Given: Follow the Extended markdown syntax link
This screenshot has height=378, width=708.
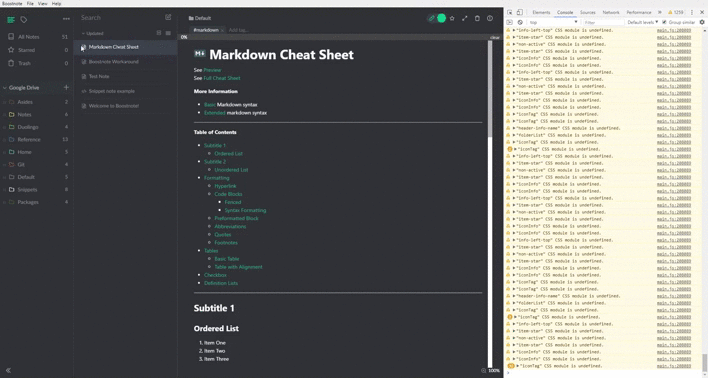Looking at the screenshot, I should [214, 113].
